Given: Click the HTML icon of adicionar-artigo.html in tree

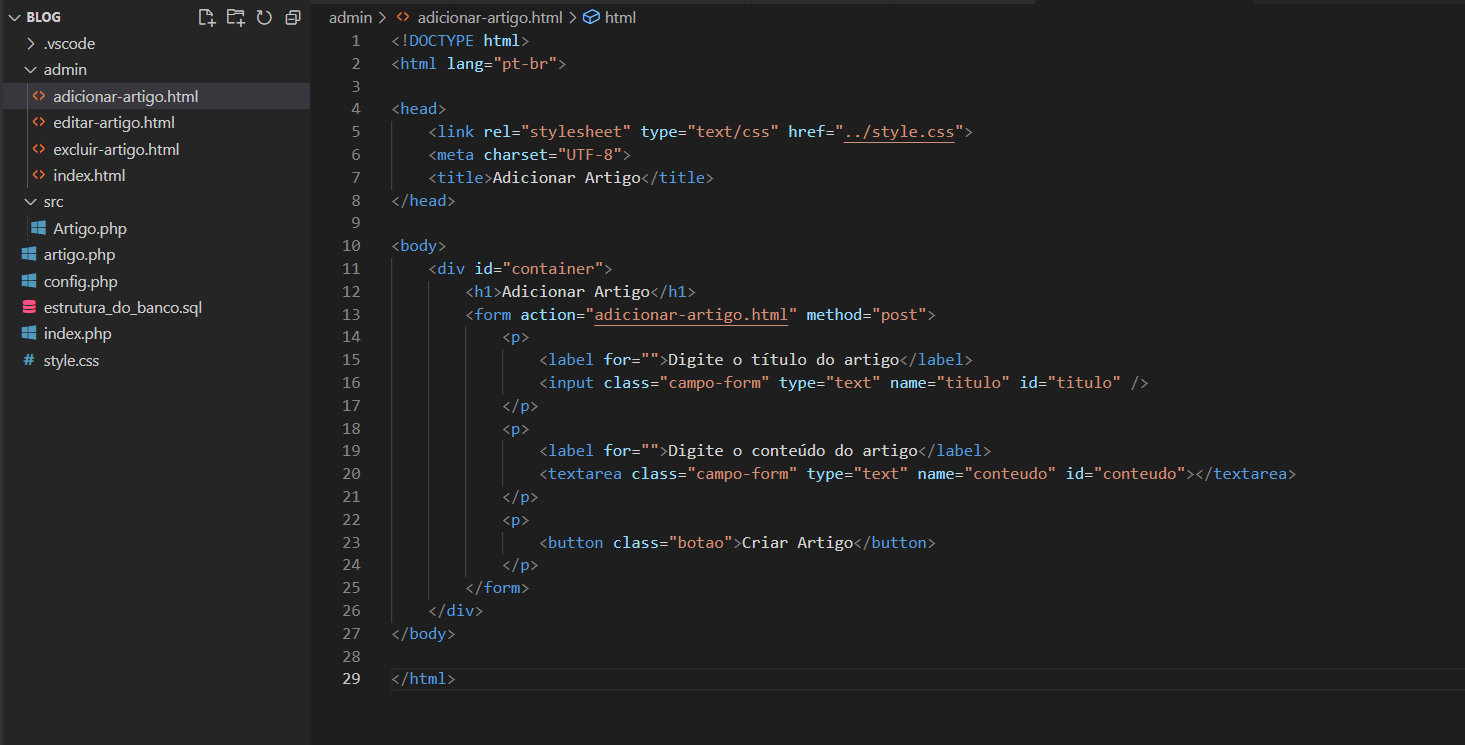Looking at the screenshot, I should 39,97.
